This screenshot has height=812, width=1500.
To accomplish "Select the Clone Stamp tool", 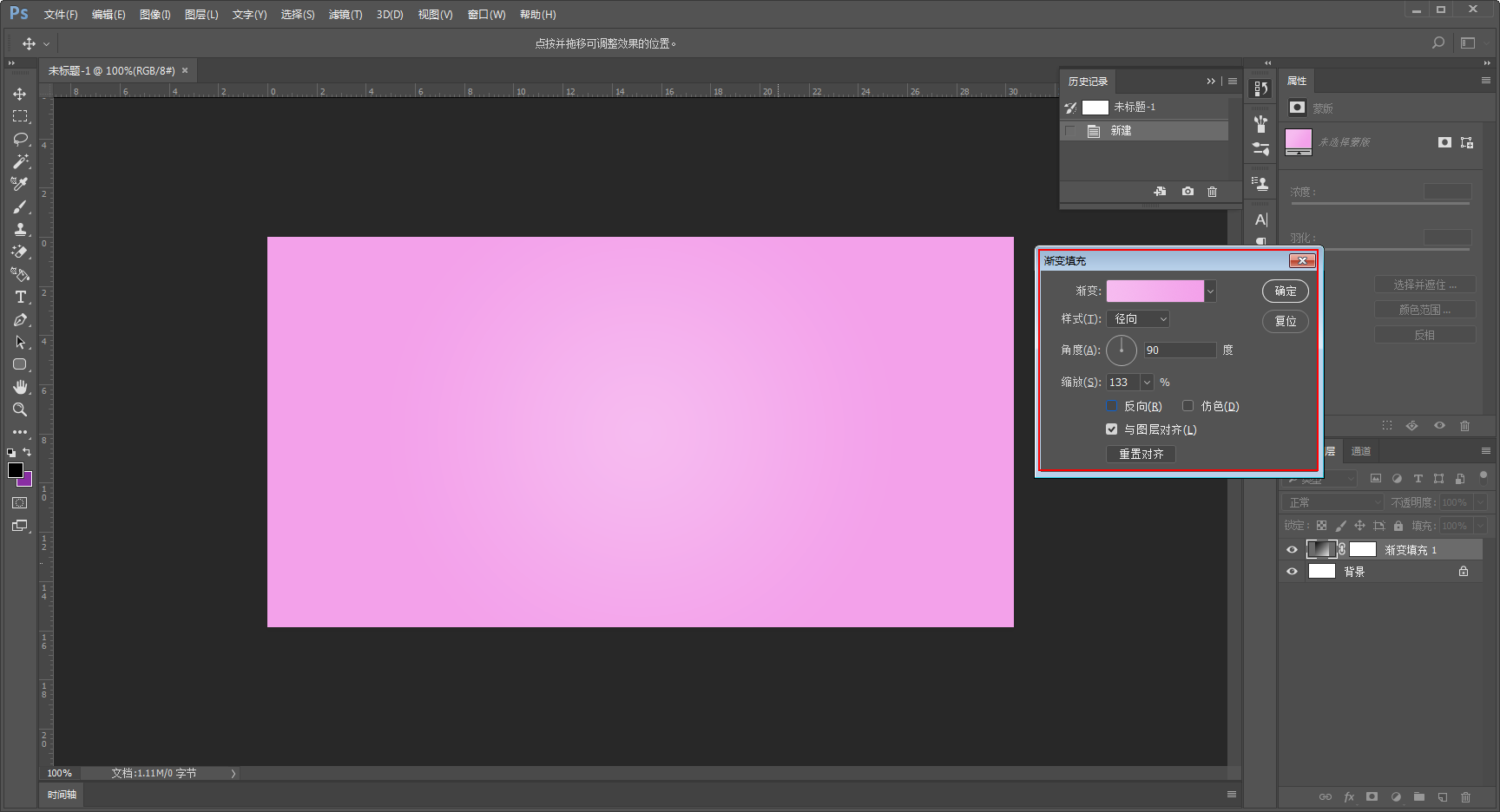I will tap(20, 229).
